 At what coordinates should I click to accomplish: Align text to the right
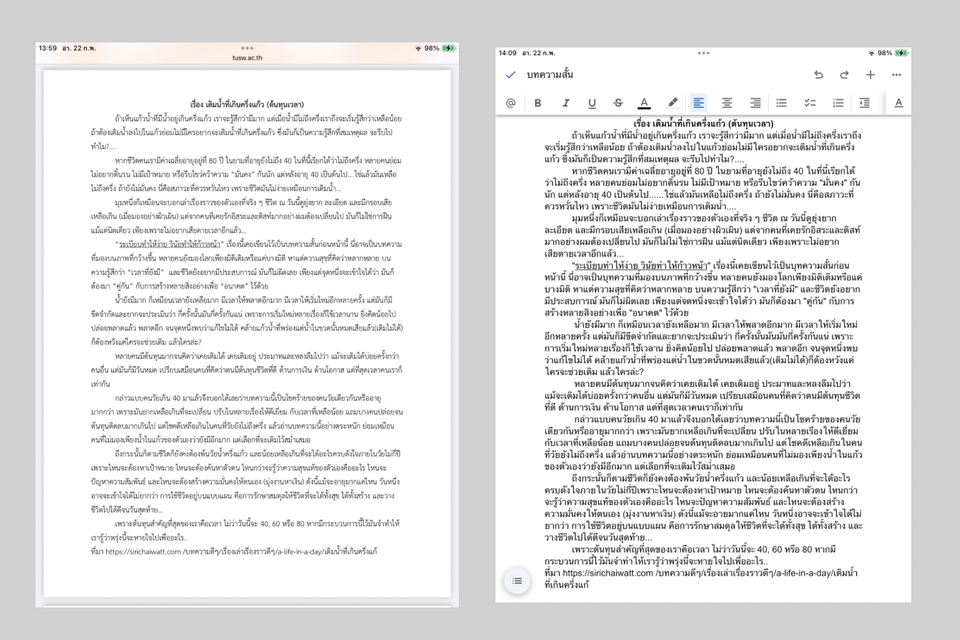coord(754,103)
